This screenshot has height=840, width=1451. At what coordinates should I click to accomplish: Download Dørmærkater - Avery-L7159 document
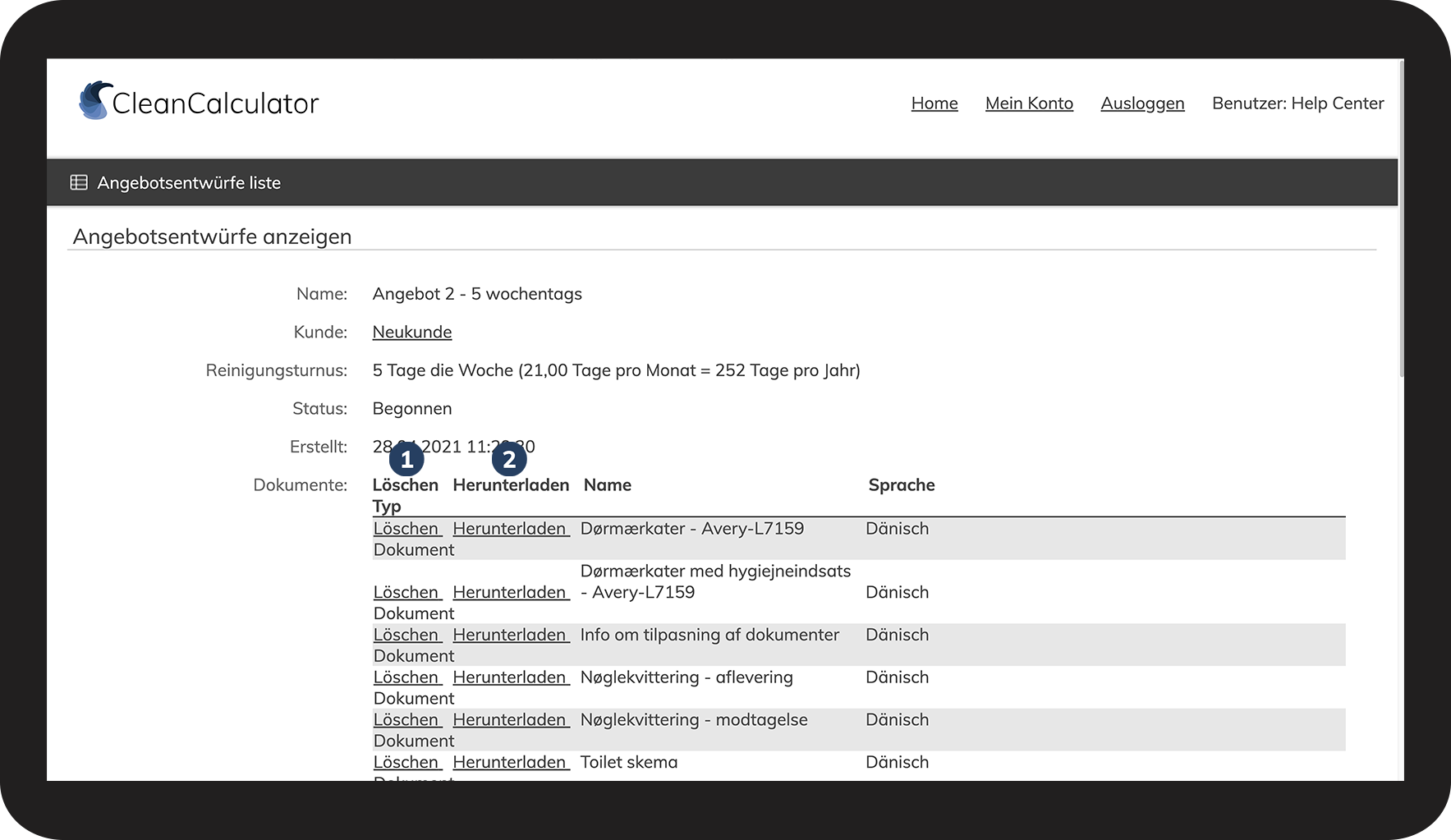510,529
